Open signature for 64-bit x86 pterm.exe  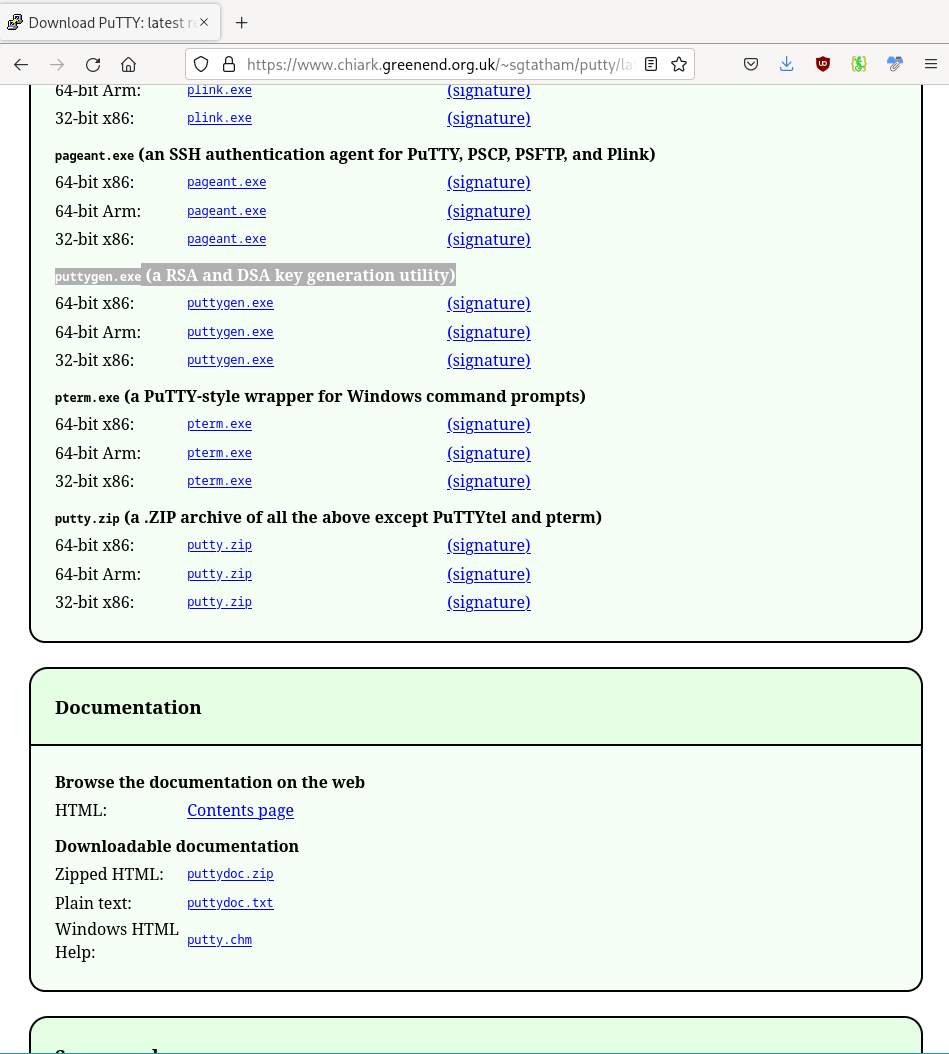(489, 424)
